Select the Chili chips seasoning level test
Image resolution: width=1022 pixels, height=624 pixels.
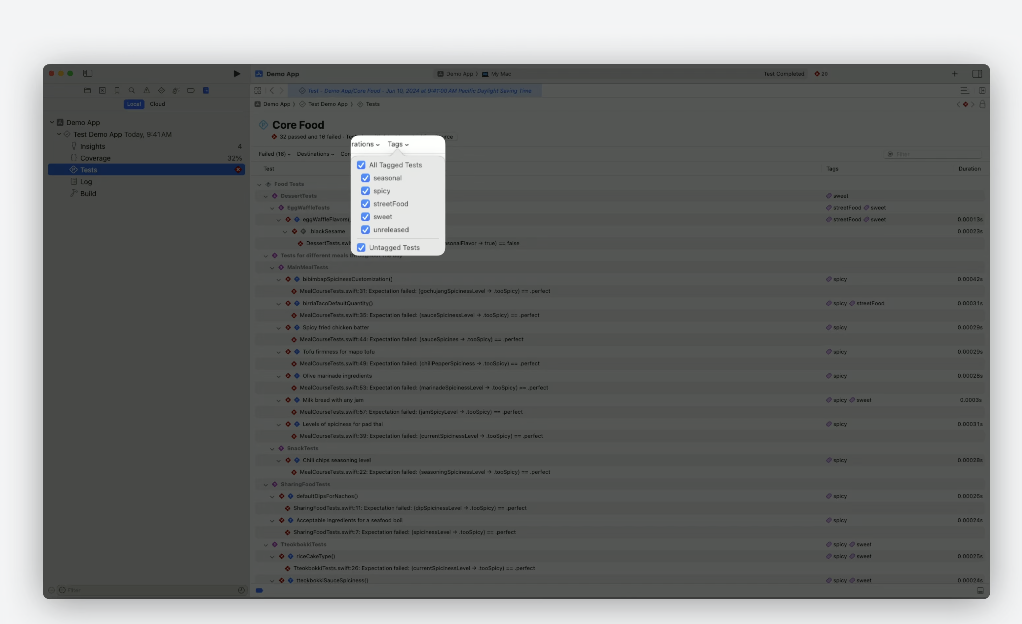(x=620, y=460)
